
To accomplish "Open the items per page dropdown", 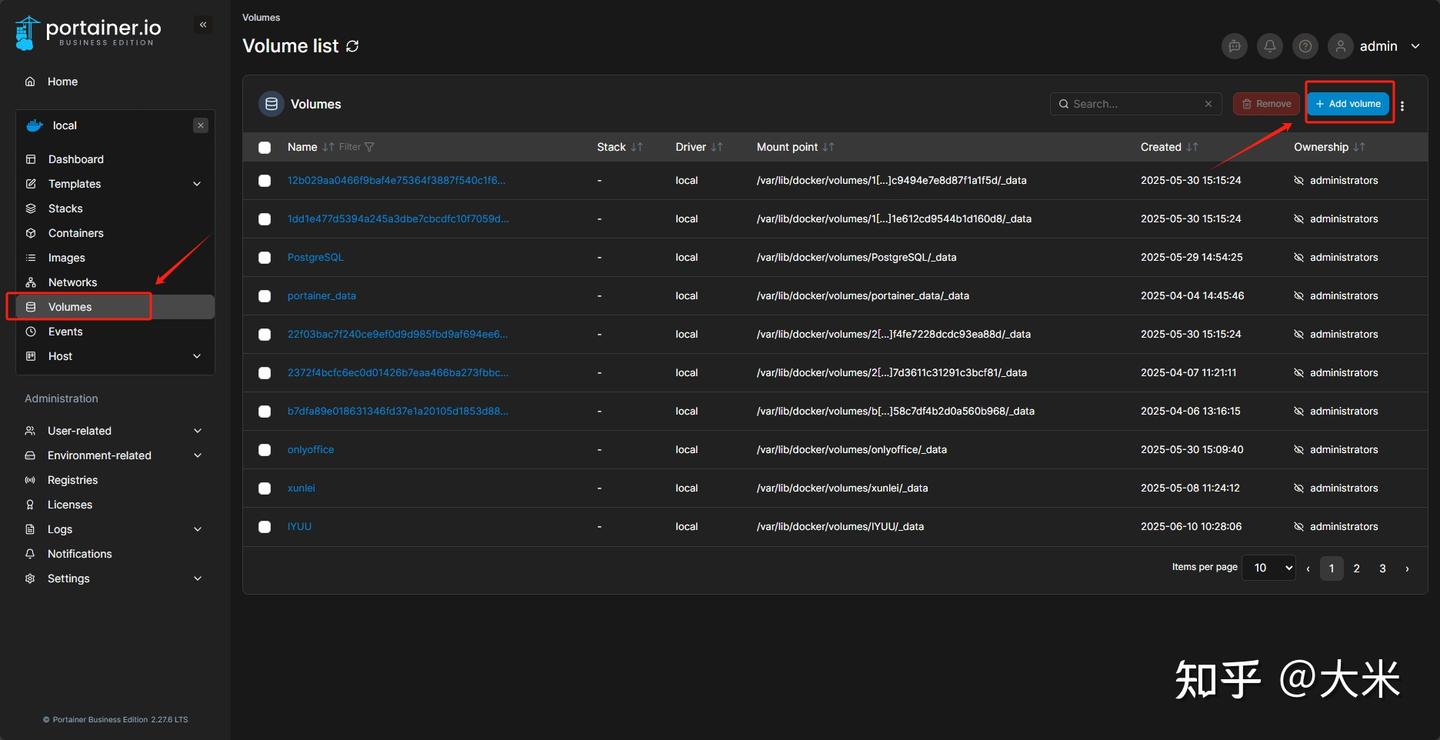I will [1268, 568].
